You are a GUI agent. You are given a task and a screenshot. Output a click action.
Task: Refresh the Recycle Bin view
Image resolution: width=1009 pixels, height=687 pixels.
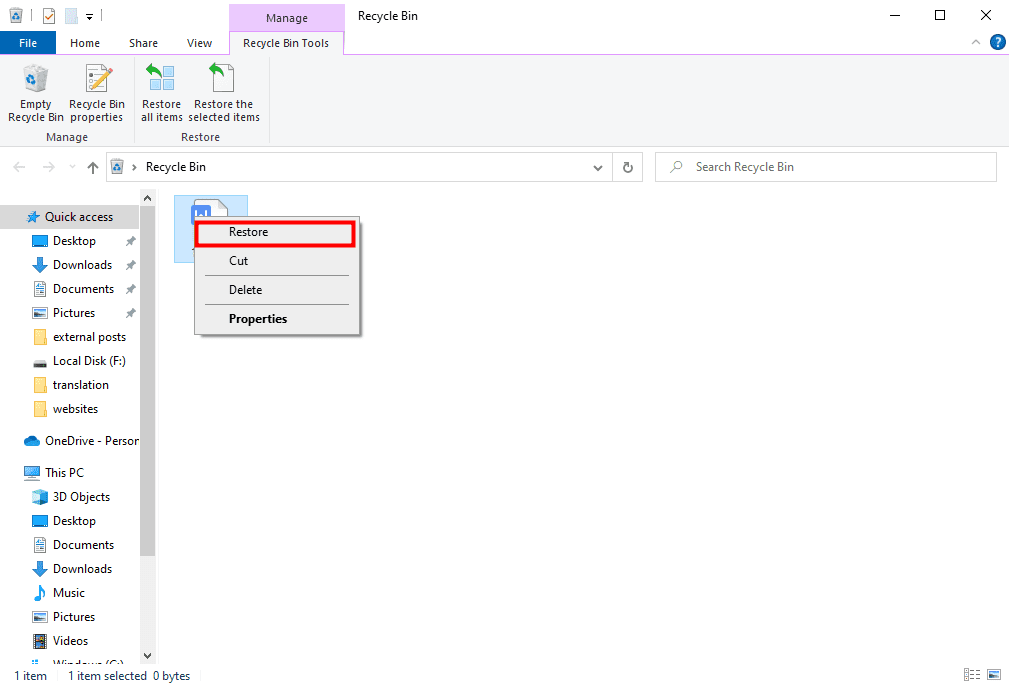pos(628,167)
